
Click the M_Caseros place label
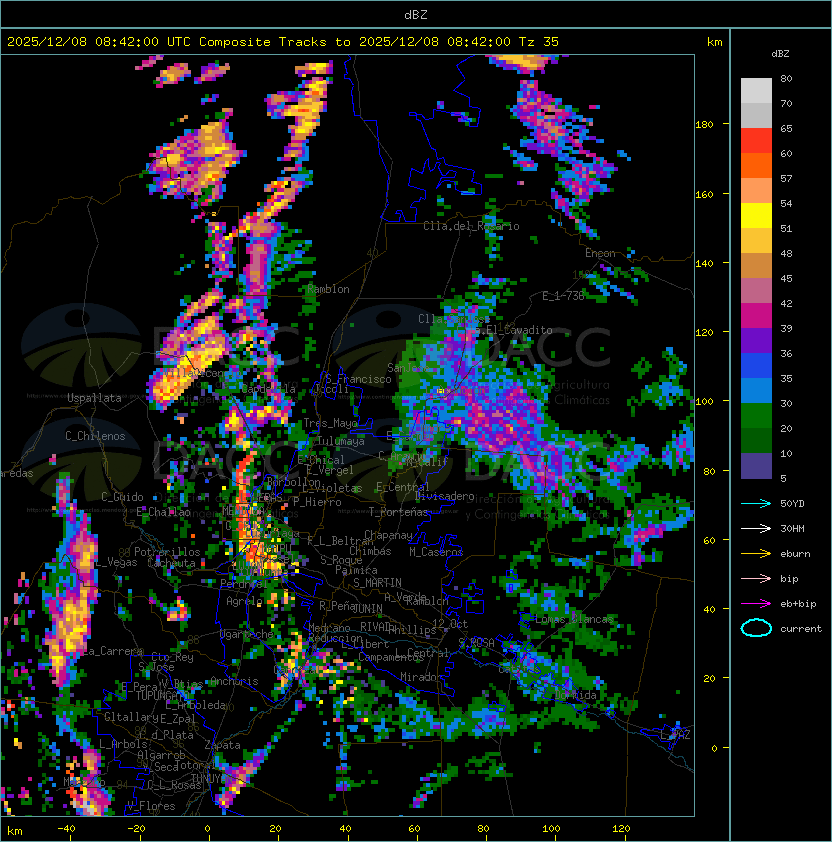point(436,551)
